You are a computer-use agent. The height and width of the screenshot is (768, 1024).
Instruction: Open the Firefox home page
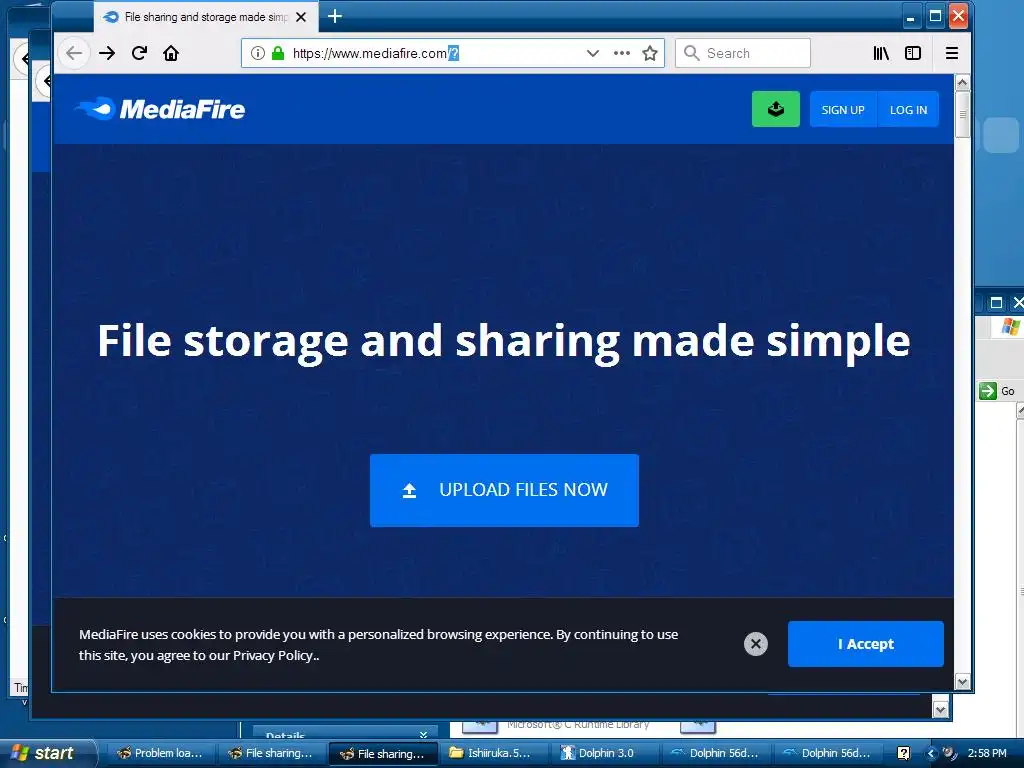coord(171,53)
